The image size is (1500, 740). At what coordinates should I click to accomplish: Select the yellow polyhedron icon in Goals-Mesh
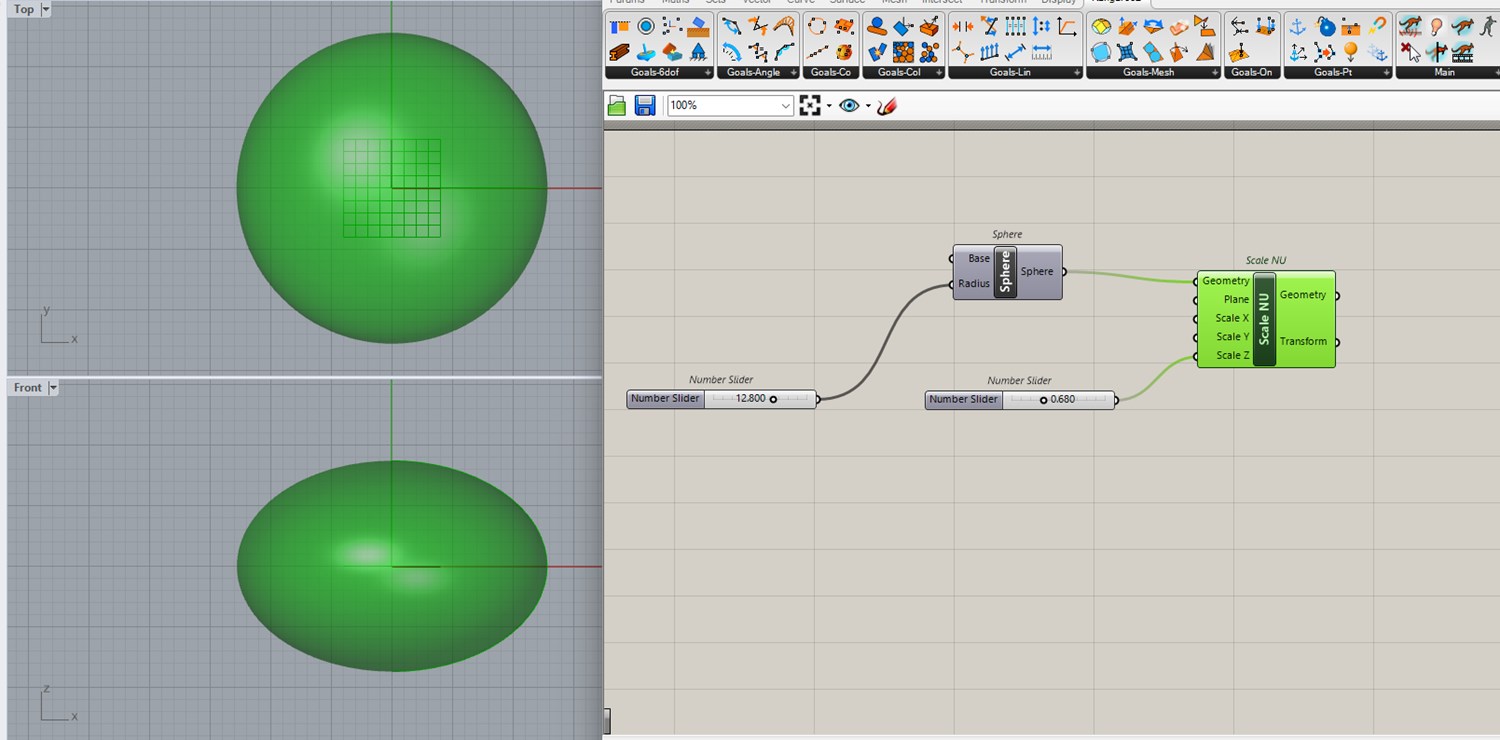click(x=1101, y=26)
